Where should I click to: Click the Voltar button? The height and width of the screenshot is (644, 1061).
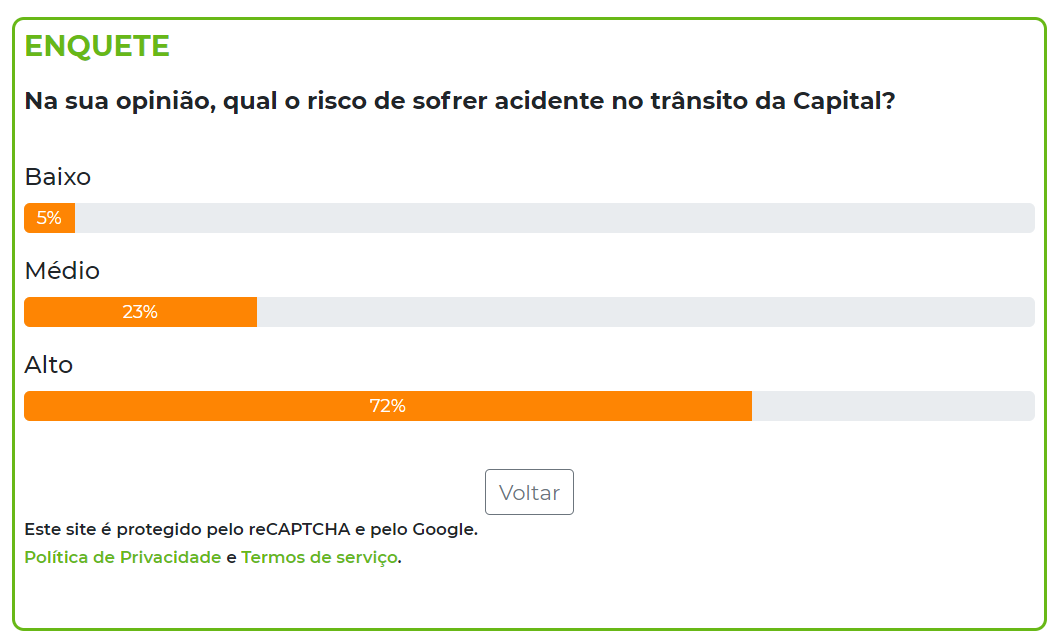pyautogui.click(x=529, y=492)
